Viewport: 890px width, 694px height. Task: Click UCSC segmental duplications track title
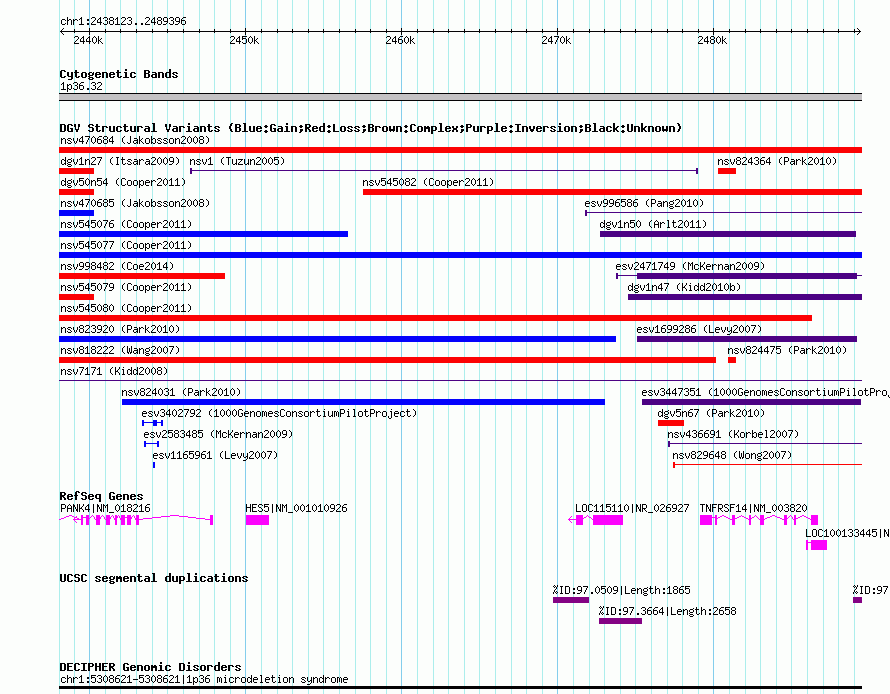(x=154, y=578)
